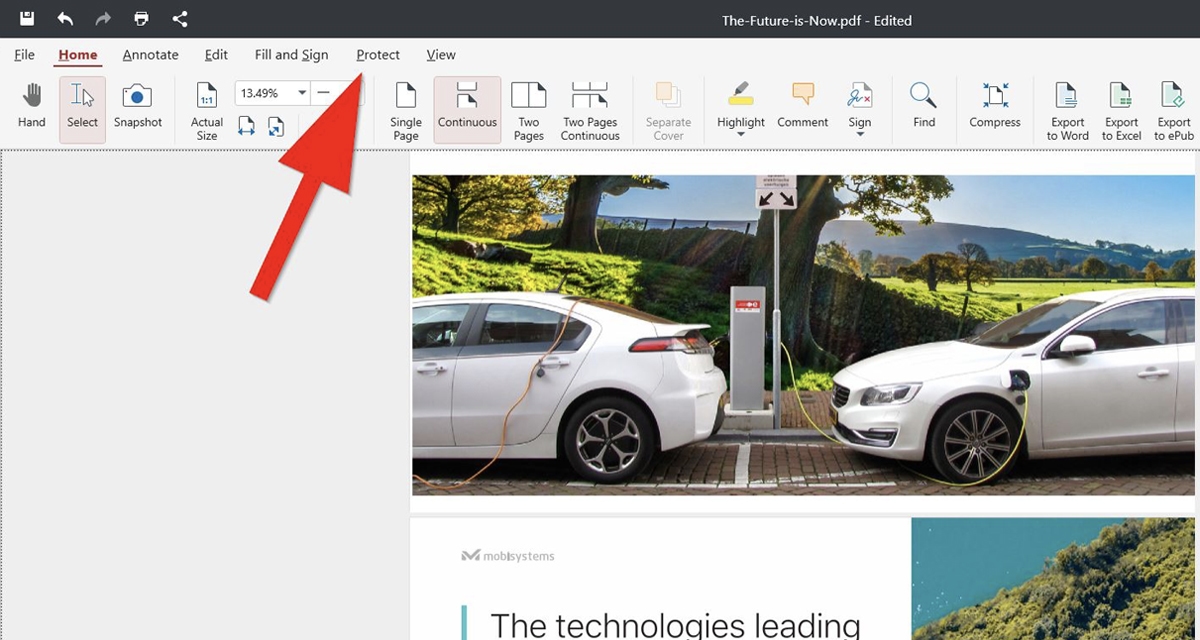Screen dimensions: 1200x640
Task: Click the fit width icon
Action: pos(246,126)
